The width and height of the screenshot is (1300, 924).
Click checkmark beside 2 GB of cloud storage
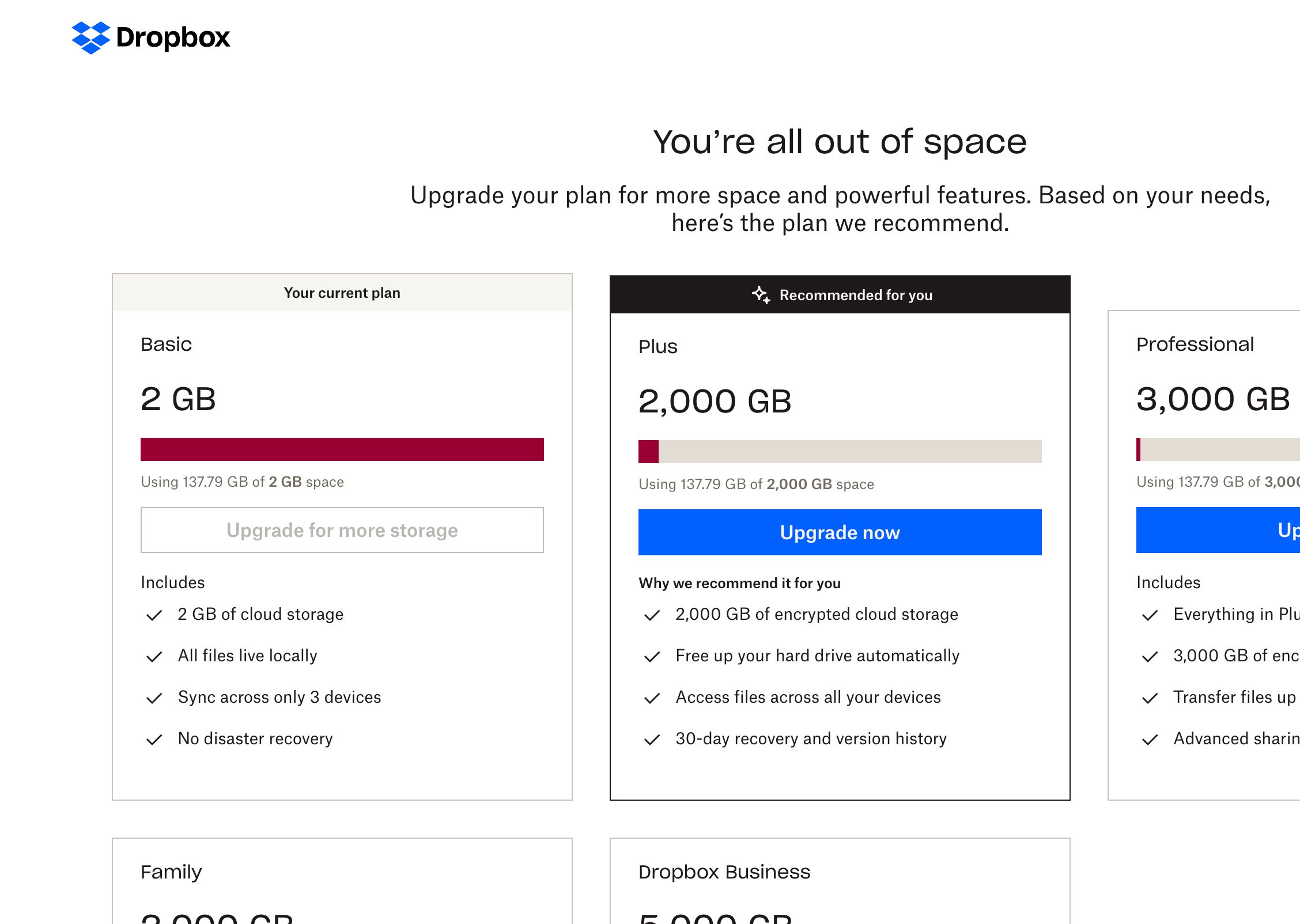[x=154, y=615]
